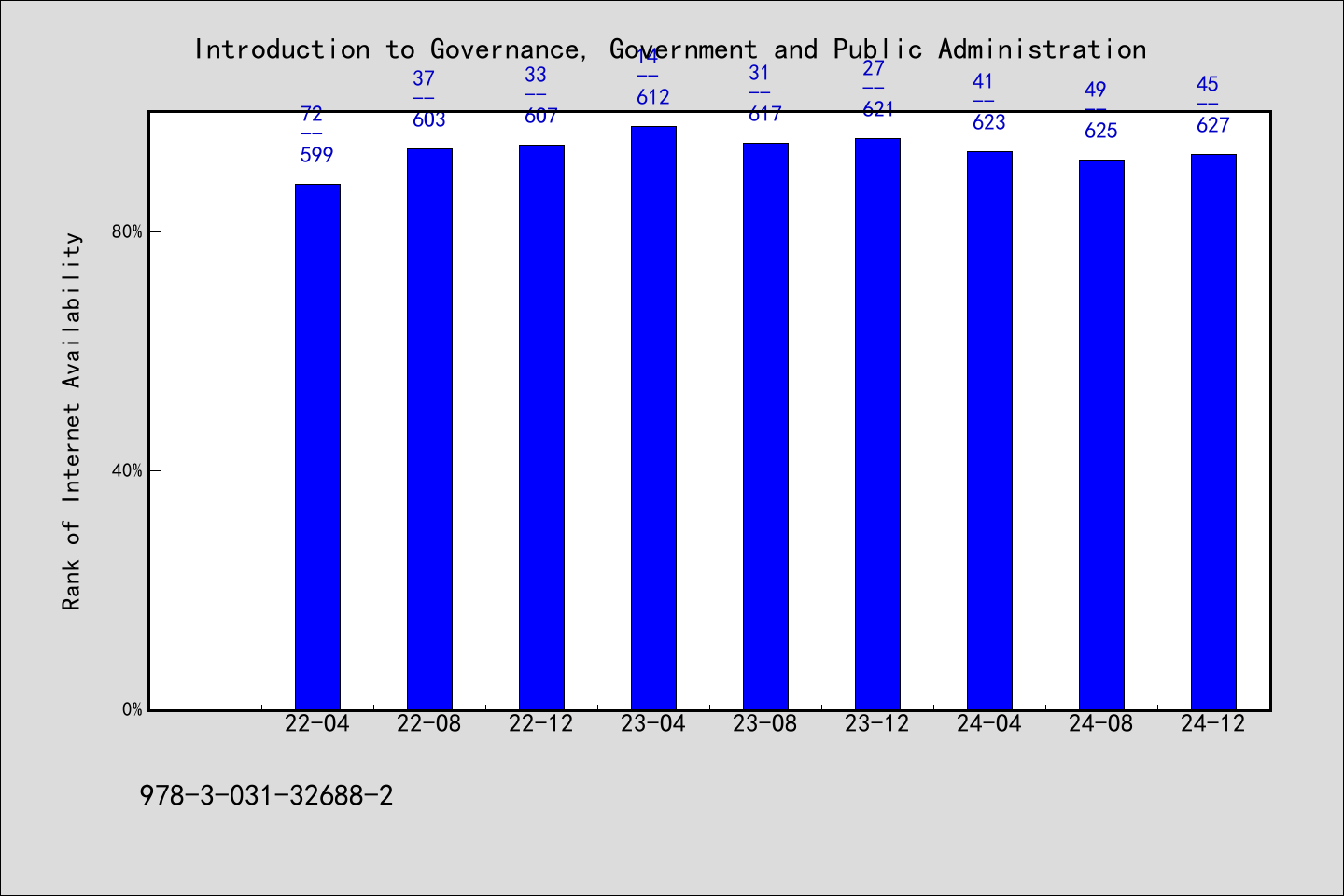Click the data label 621
This screenshot has height=896, width=1344.
(x=877, y=109)
